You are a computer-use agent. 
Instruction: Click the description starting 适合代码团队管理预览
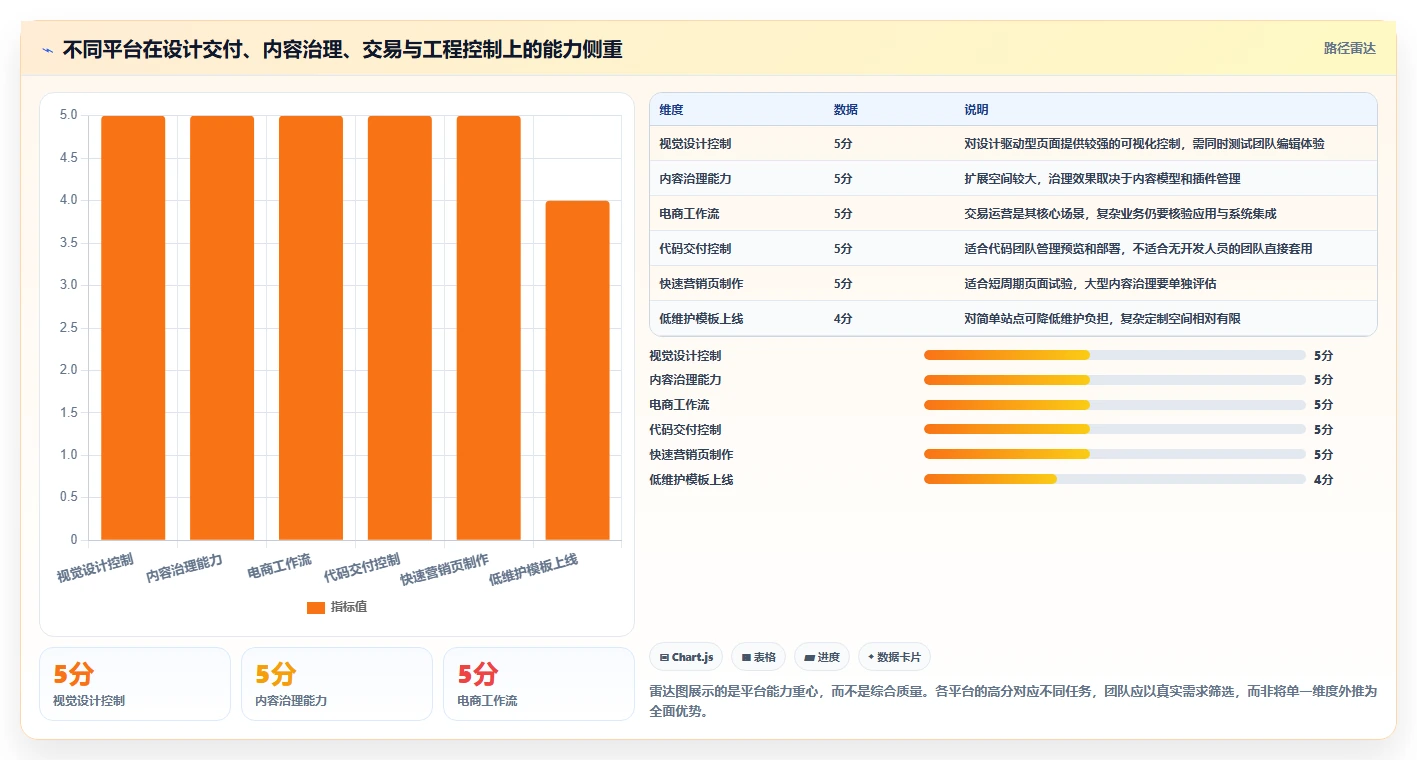1138,249
